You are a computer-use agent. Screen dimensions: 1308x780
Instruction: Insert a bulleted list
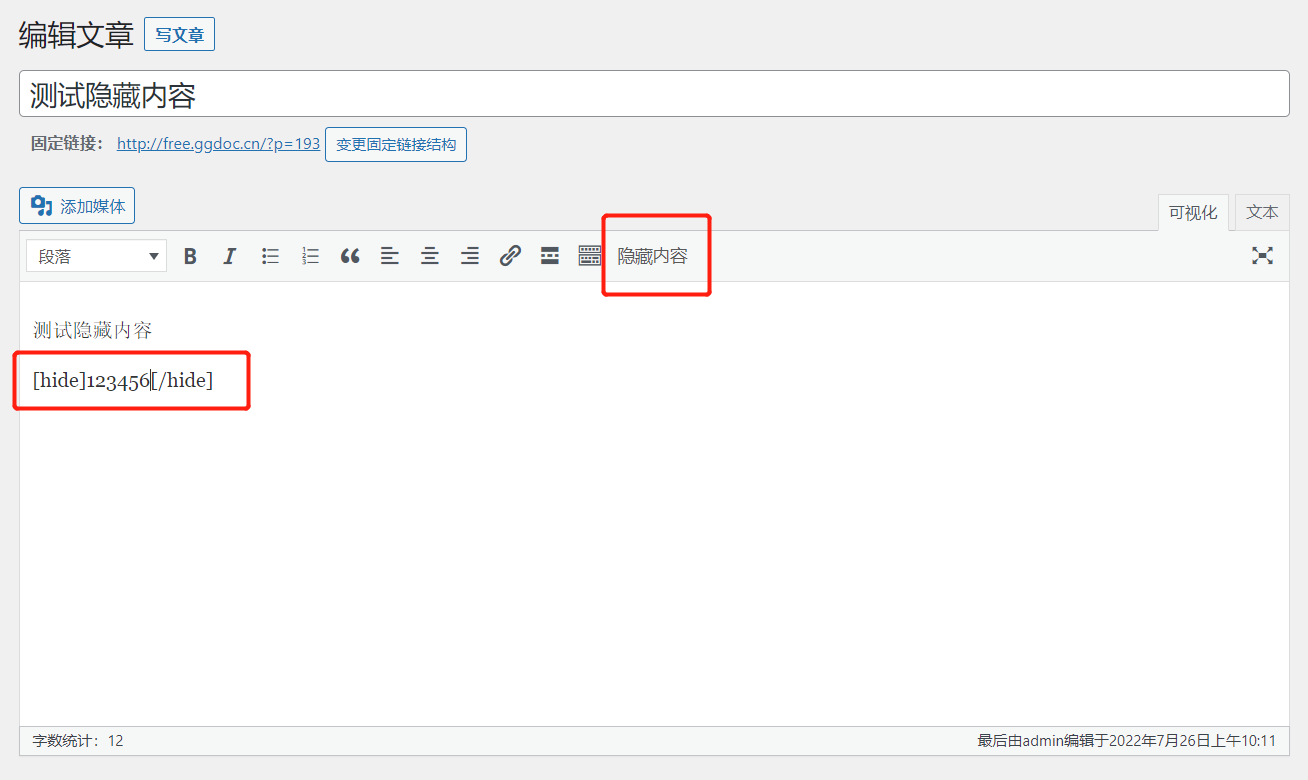click(x=270, y=256)
